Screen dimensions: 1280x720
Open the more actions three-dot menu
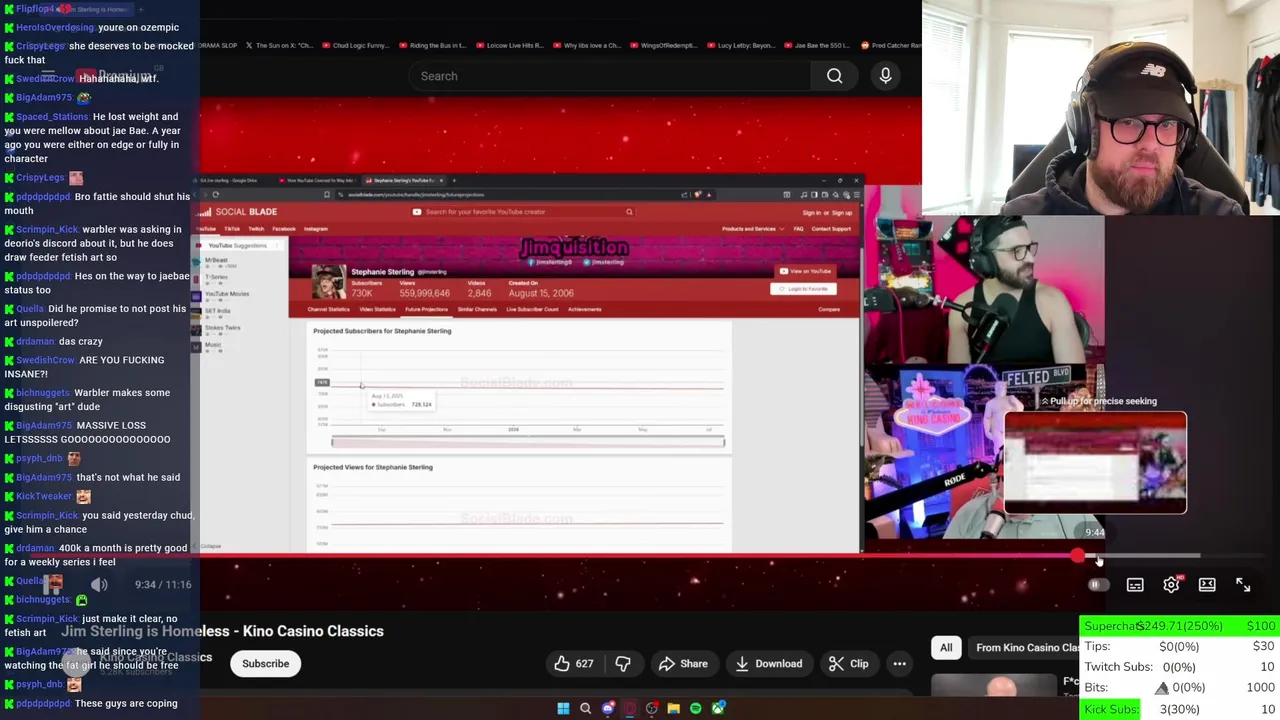[899, 664]
